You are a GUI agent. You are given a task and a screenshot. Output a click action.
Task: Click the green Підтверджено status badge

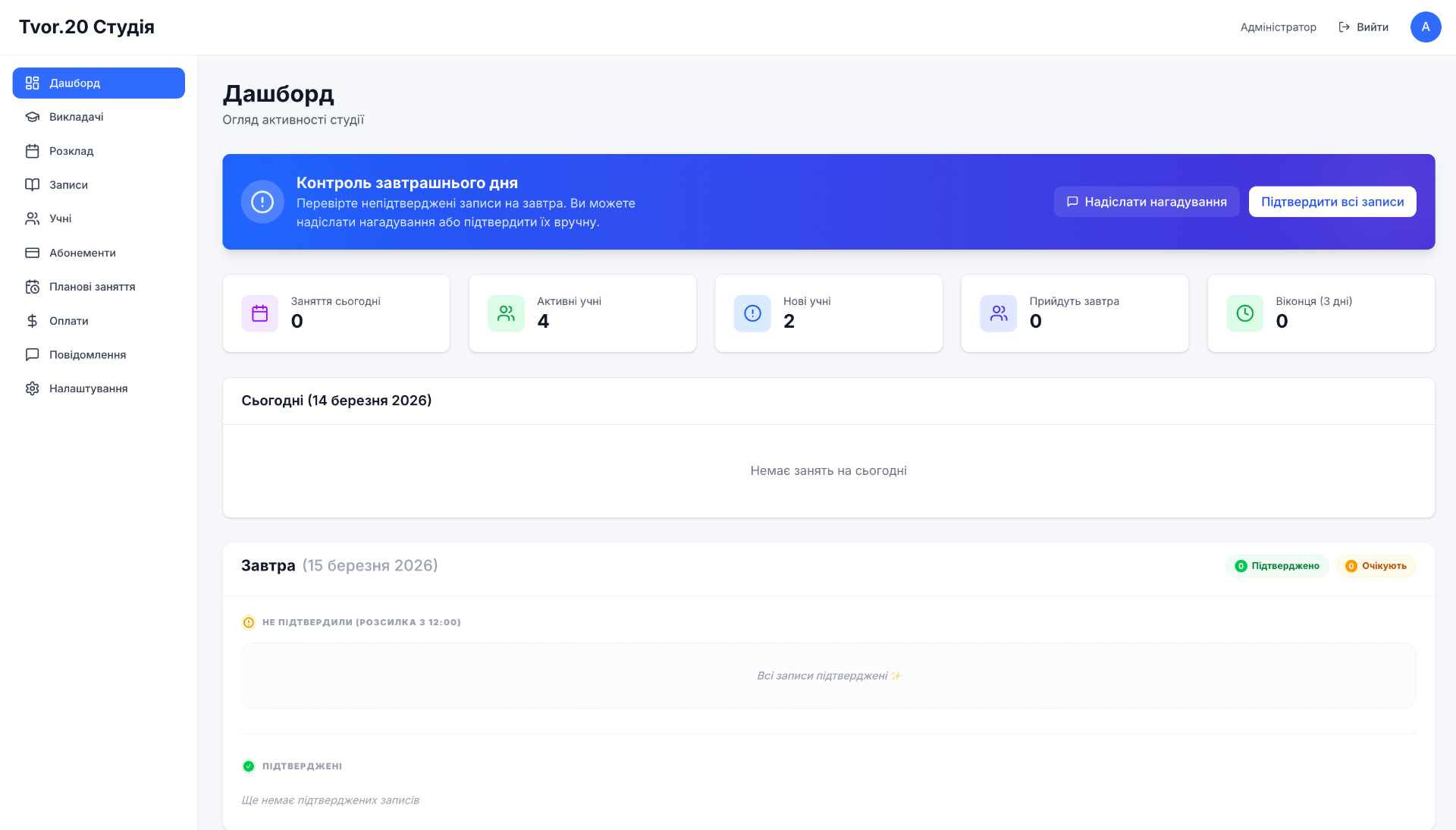click(1277, 566)
